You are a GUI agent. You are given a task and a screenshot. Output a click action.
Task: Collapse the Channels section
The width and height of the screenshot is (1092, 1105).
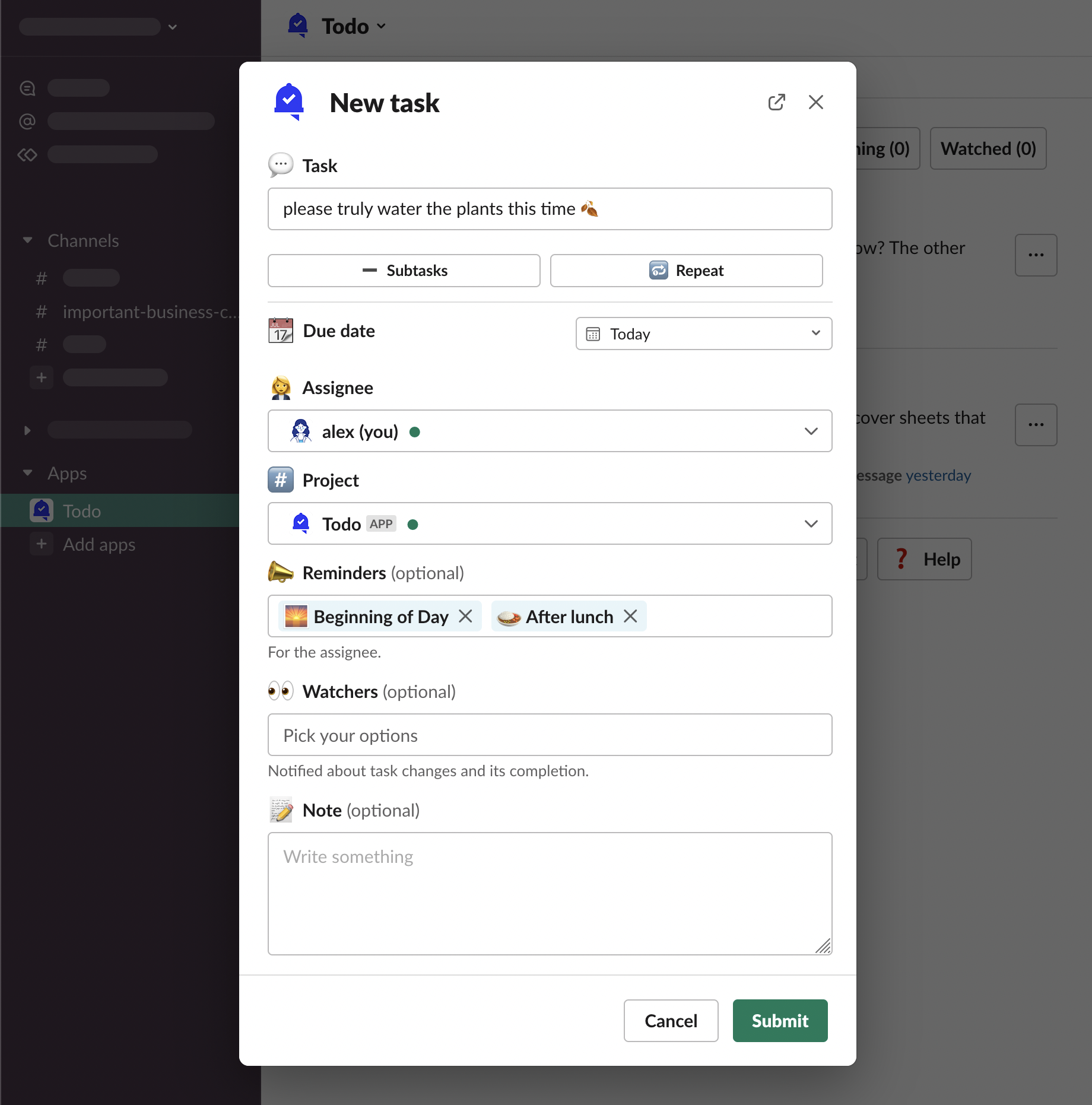click(27, 240)
